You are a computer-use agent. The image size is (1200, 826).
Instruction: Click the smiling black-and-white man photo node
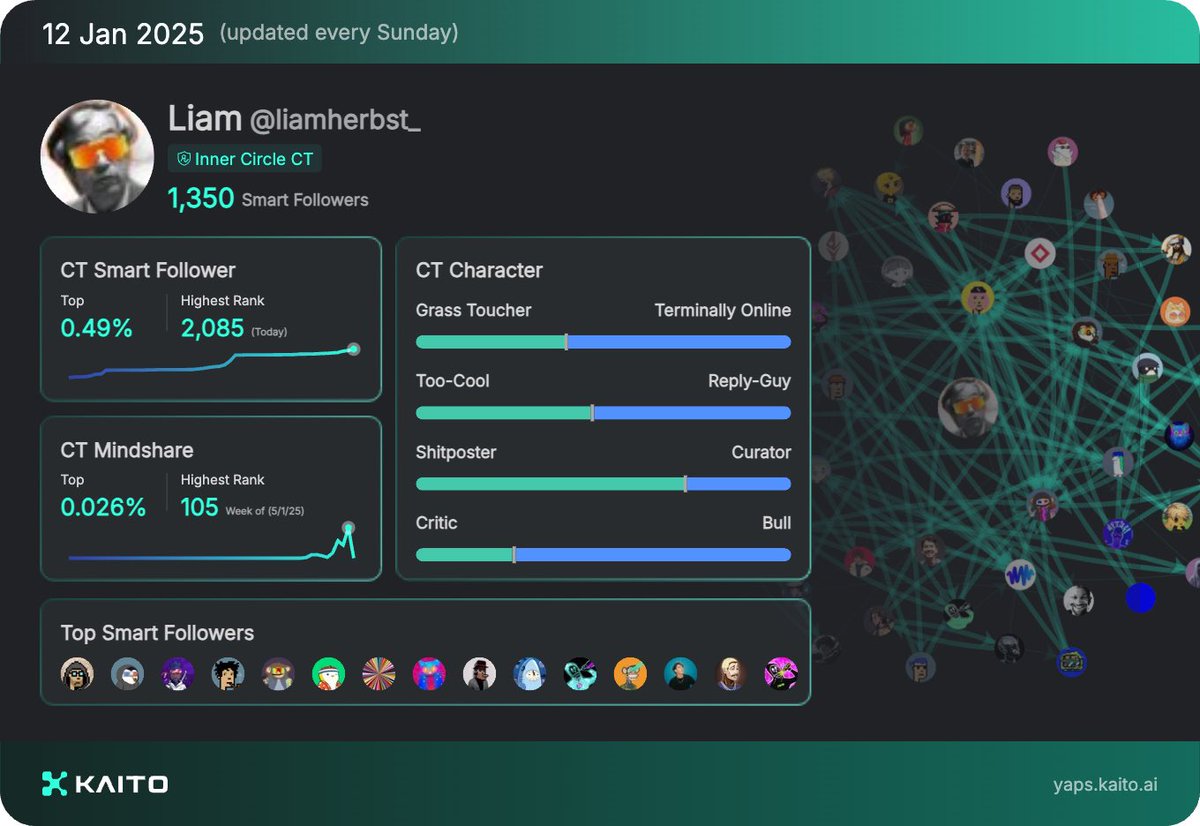[x=1078, y=600]
